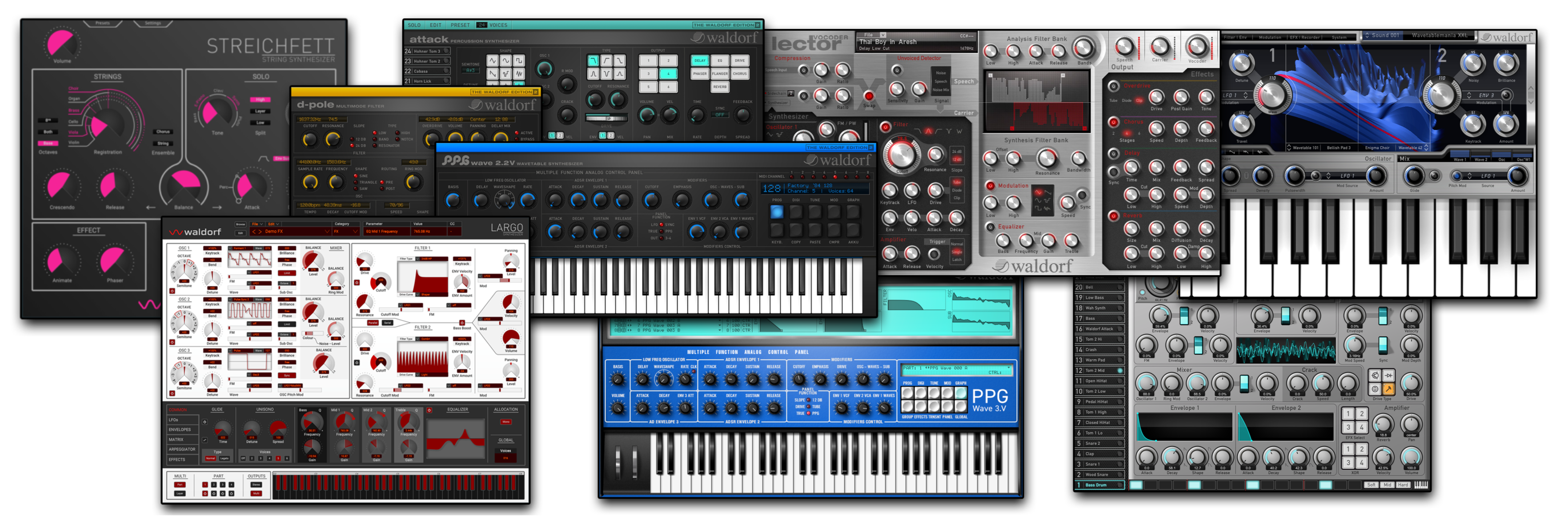Toggle the Chorus ensemble button in Streichfett
The image size is (1568, 532).
tap(163, 132)
